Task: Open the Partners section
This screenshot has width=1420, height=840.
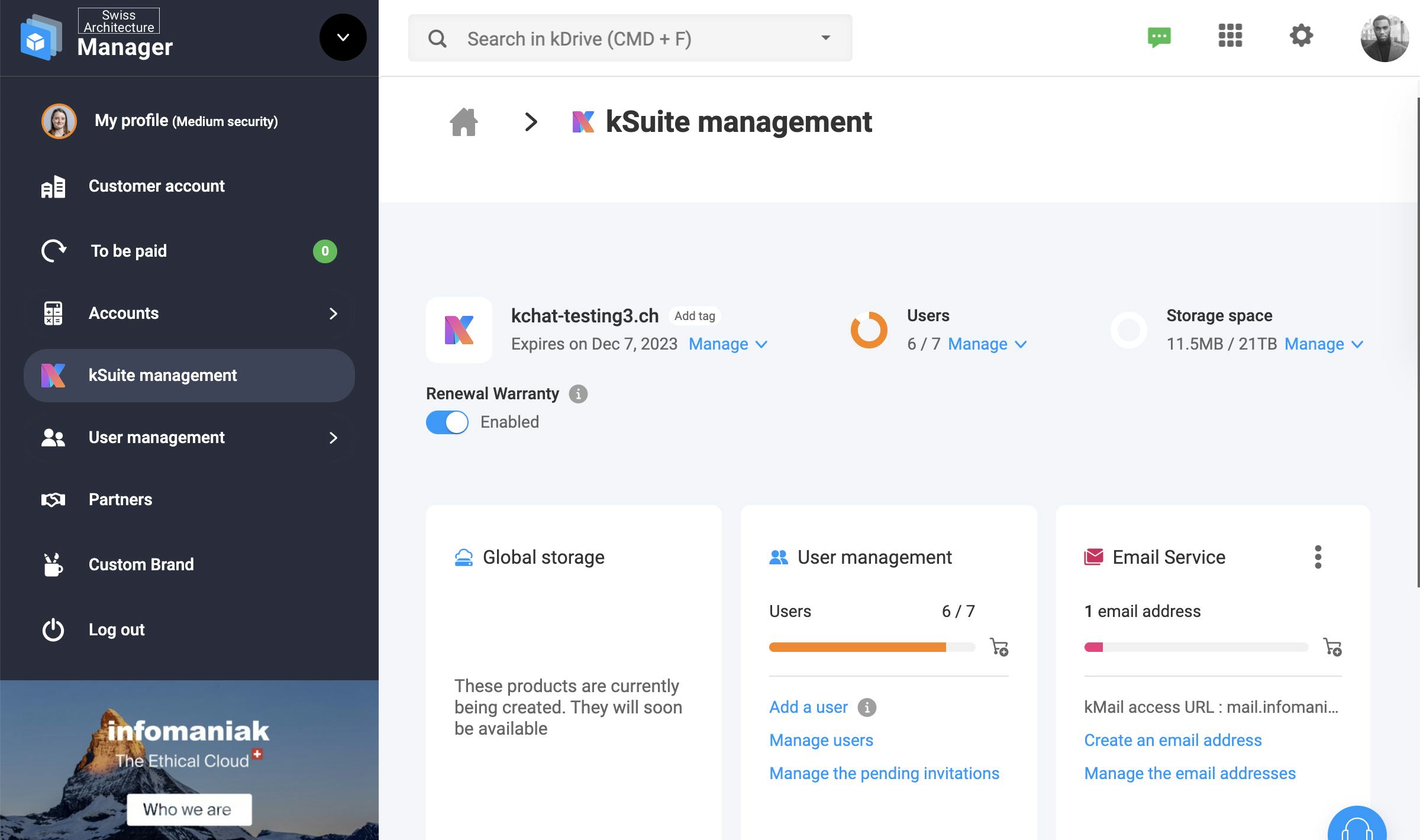Action: click(120, 499)
